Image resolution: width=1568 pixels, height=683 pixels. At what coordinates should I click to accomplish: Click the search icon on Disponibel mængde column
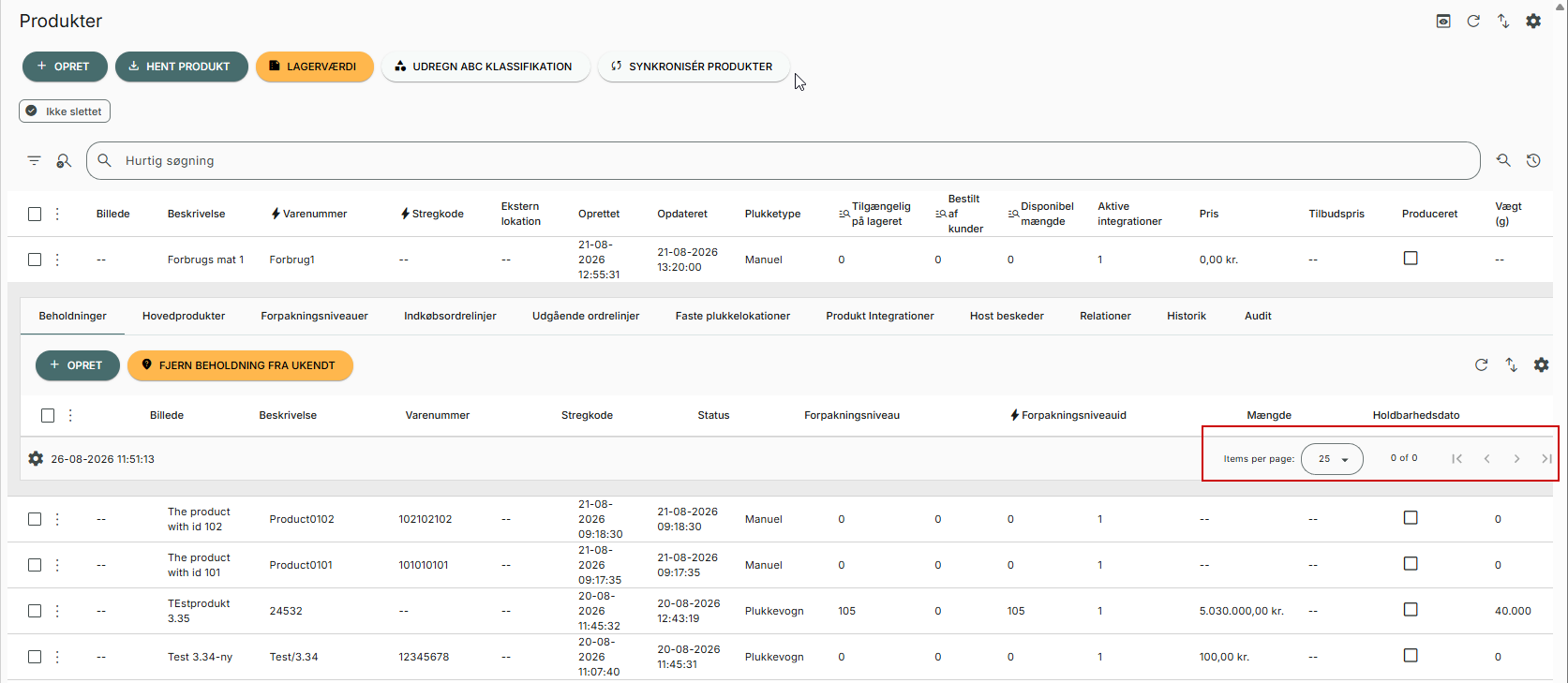tap(1013, 214)
